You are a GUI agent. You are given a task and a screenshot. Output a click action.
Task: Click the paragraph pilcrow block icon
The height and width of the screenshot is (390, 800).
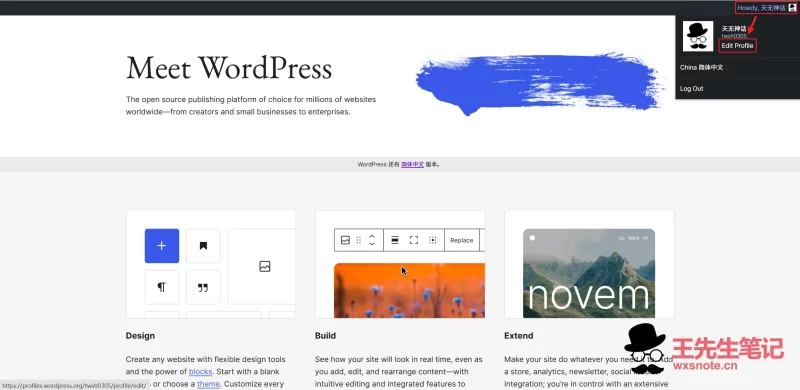tap(162, 287)
